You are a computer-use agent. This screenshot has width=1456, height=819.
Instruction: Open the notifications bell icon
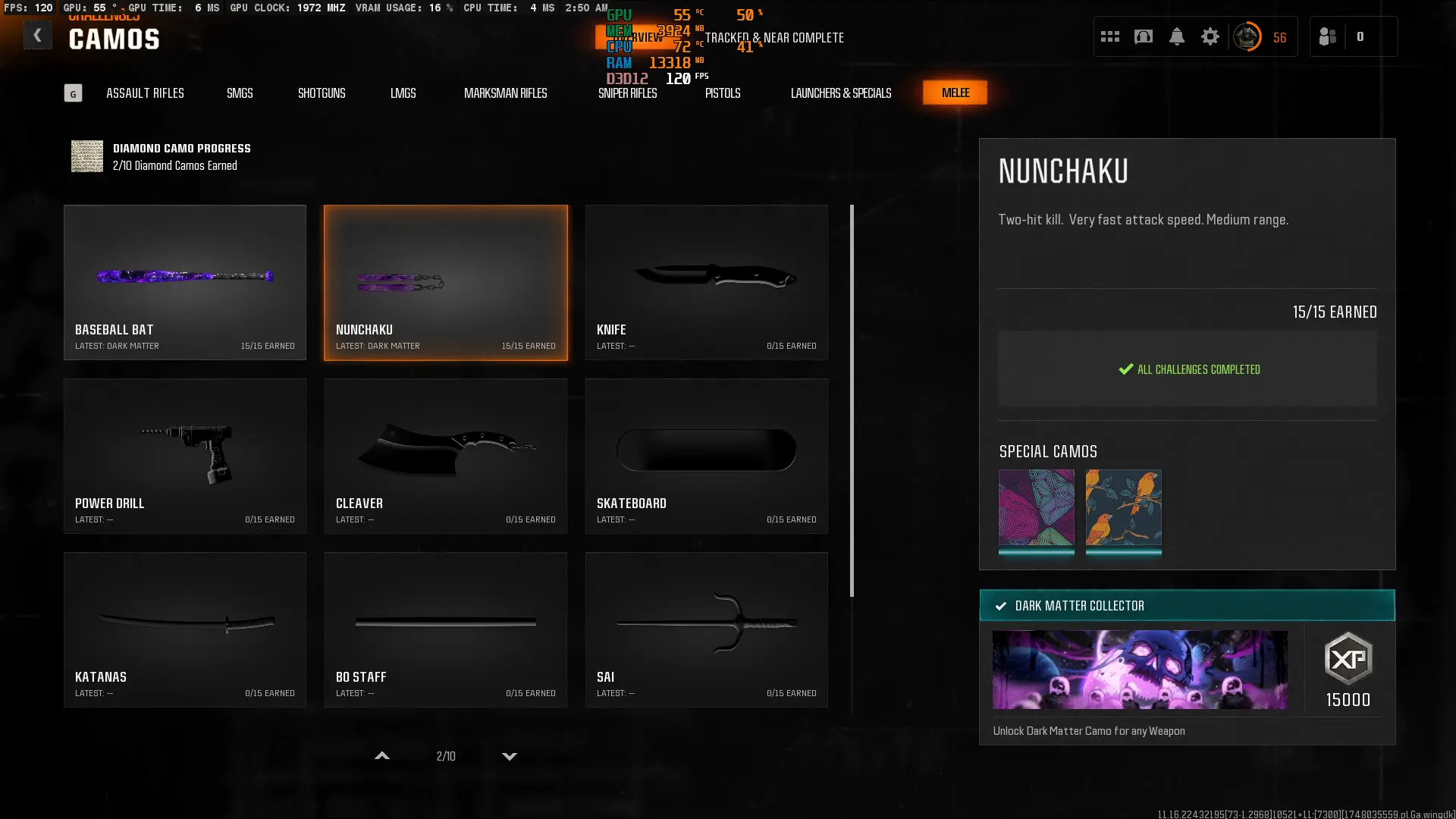[1177, 36]
